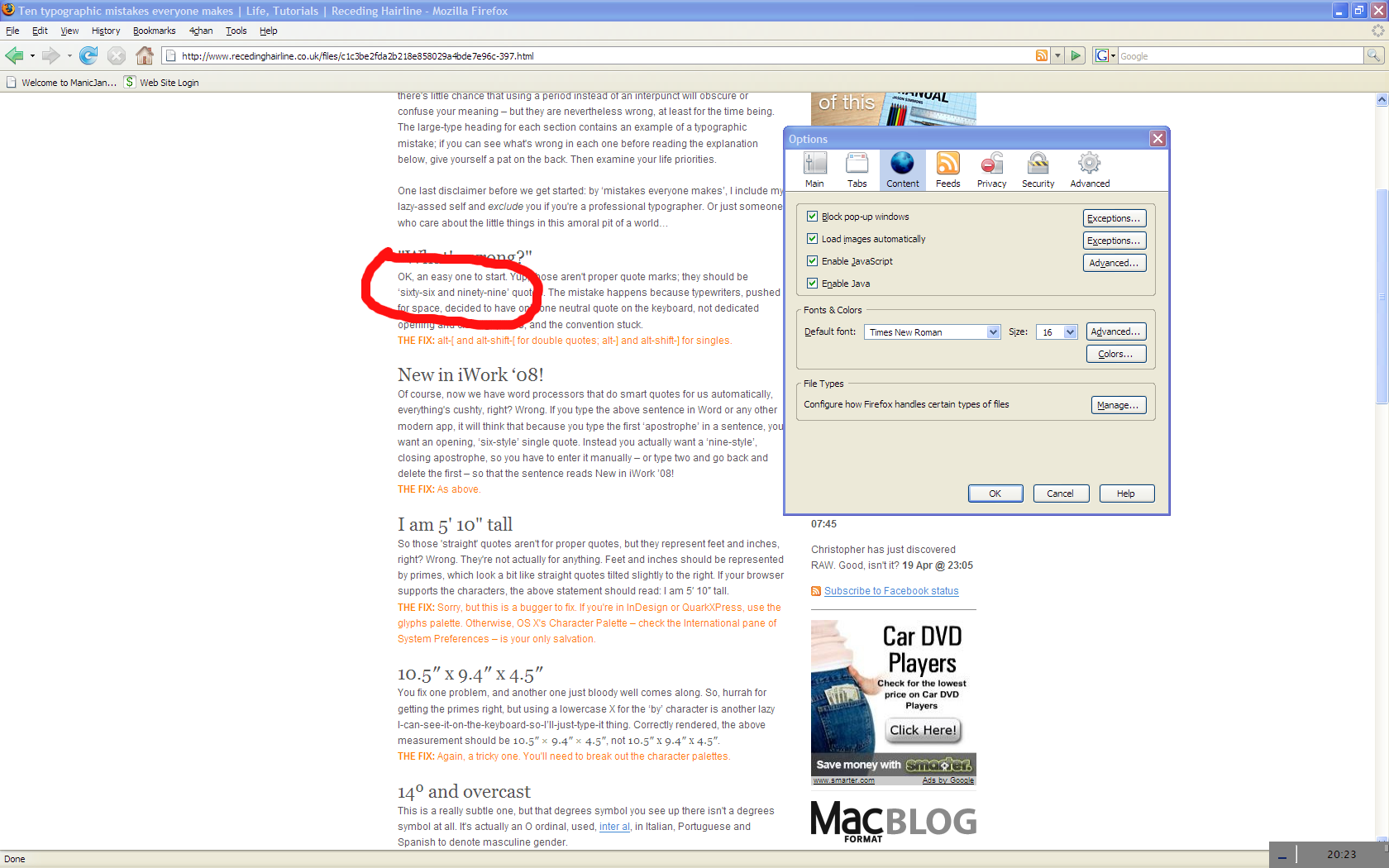Click the Click Here ad button
The width and height of the screenshot is (1389, 868).
(923, 730)
